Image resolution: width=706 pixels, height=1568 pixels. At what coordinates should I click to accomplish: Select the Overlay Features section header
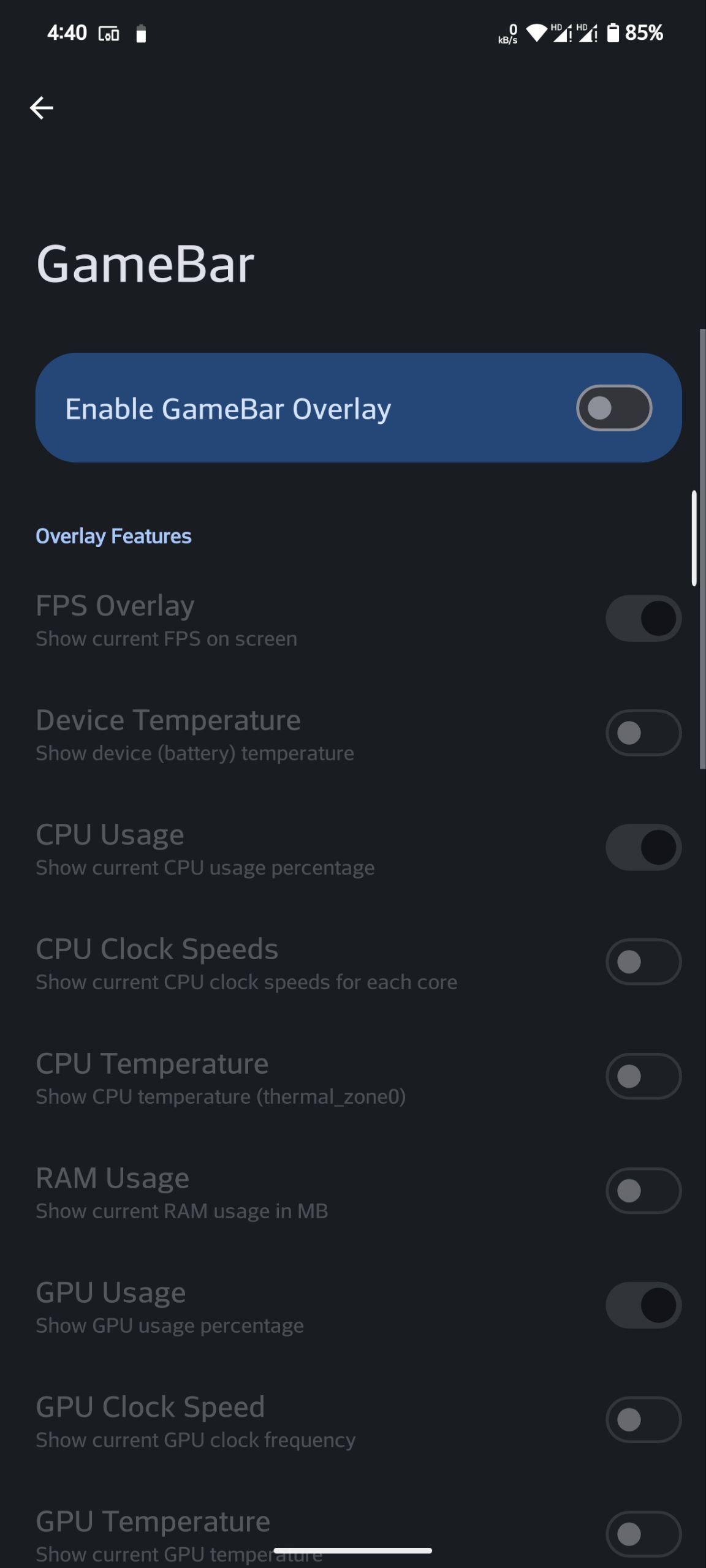pyautogui.click(x=113, y=536)
